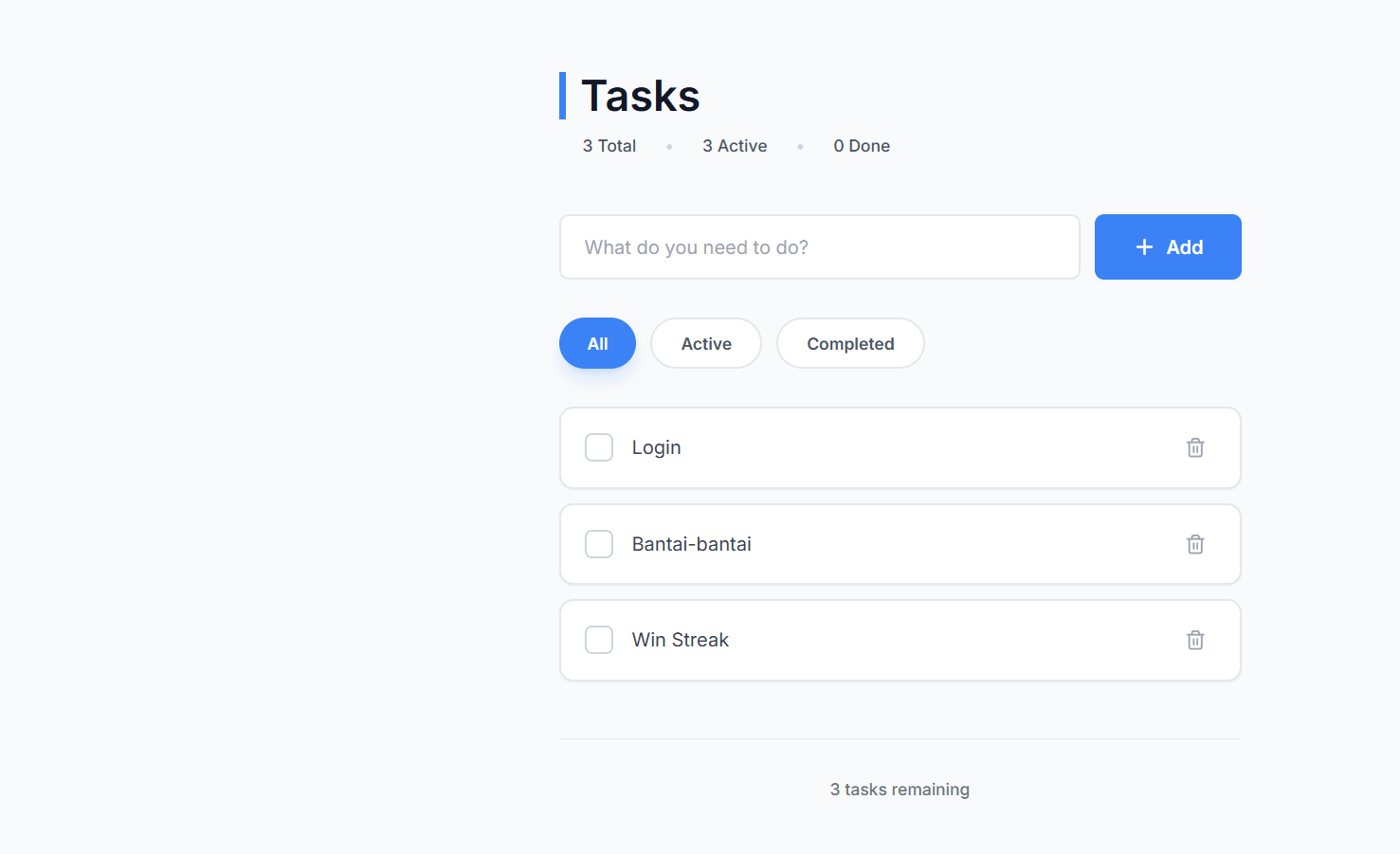Focus the 'What do you need to do?' field

pos(819,247)
